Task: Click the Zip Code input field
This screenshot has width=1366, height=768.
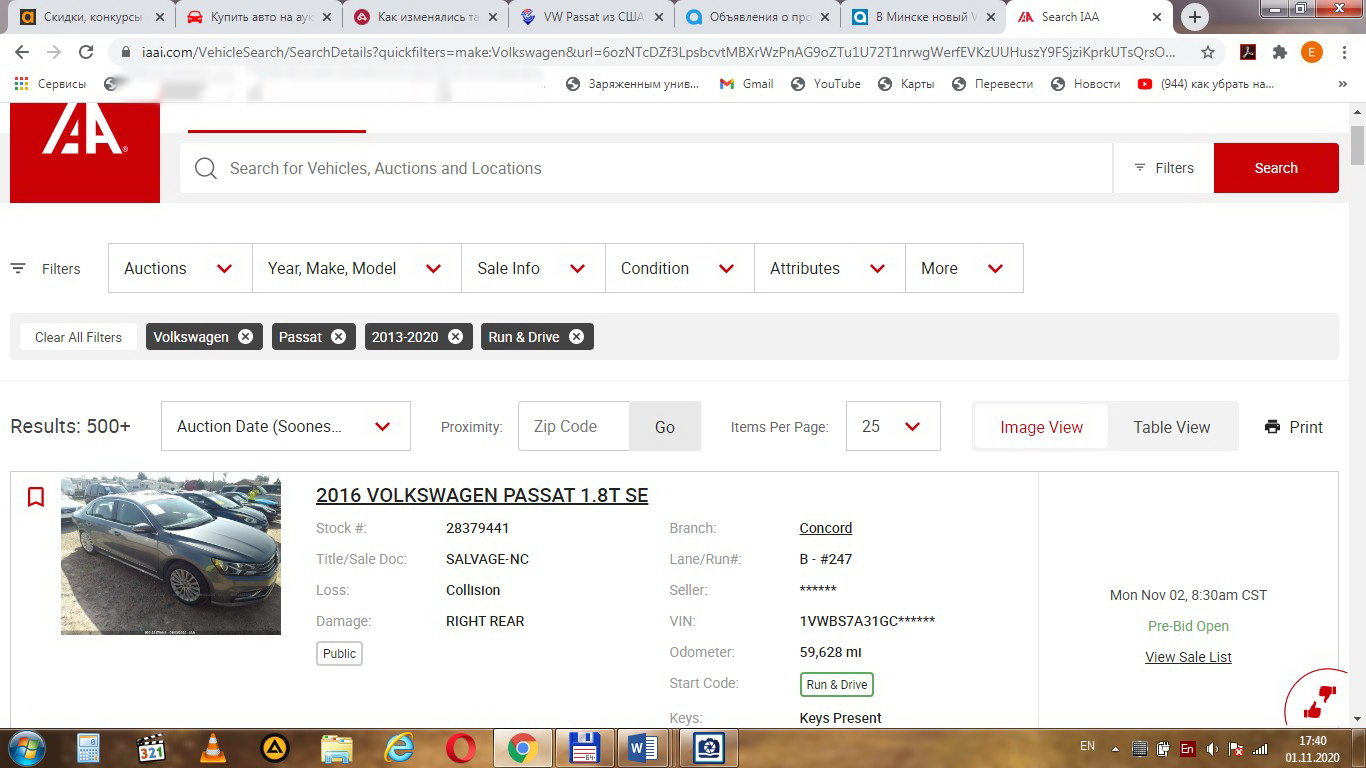Action: click(x=574, y=427)
